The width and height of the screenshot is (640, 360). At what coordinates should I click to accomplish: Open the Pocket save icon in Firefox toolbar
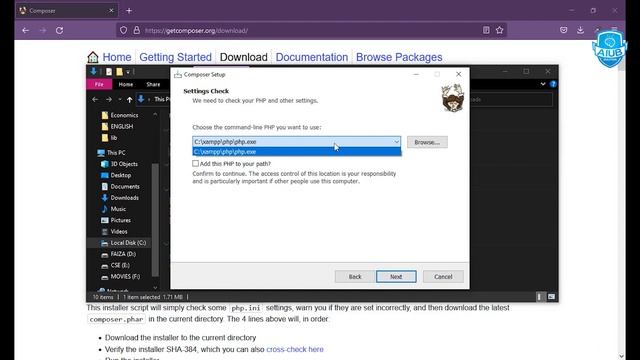(563, 30)
